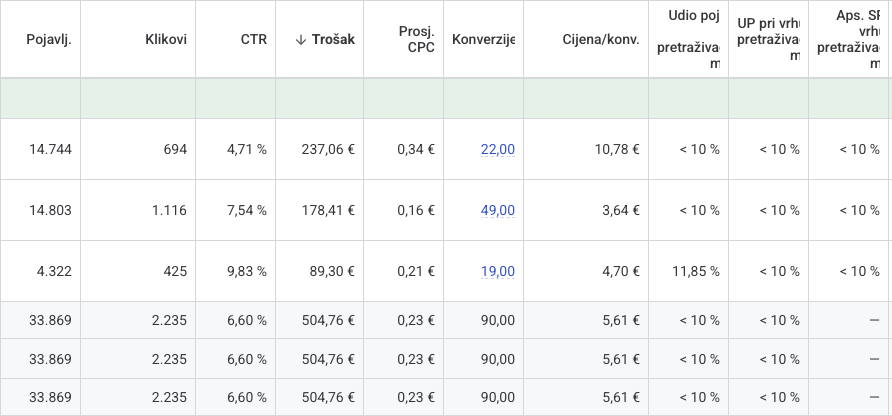
Task: Open the 19,00 conversions link
Action: (497, 271)
